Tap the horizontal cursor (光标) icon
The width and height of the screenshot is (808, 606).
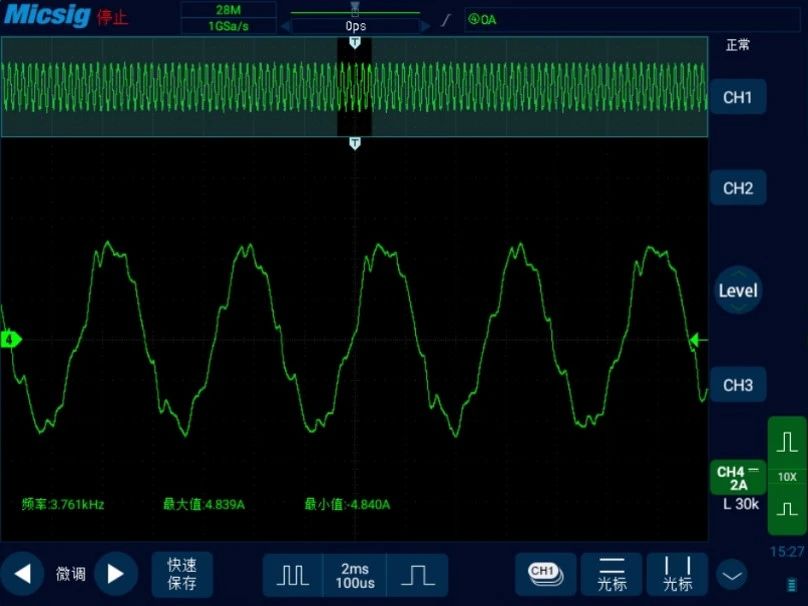(x=612, y=574)
